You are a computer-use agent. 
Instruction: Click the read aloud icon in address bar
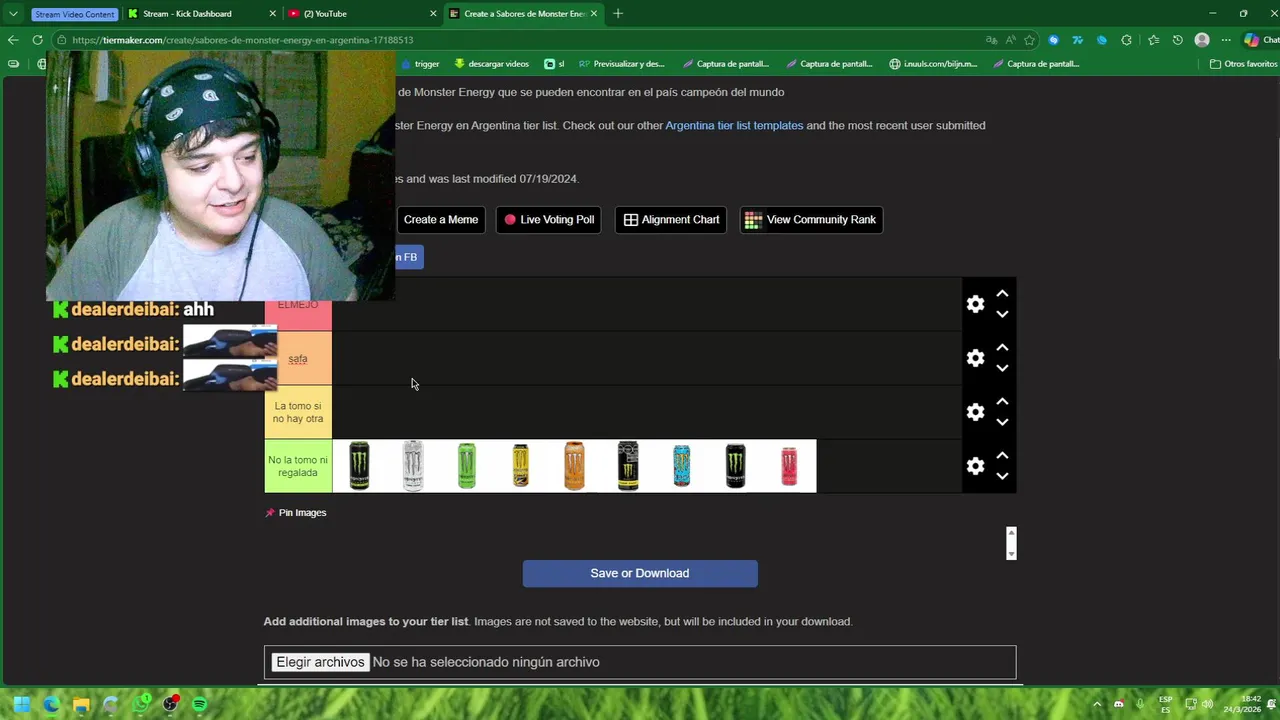[x=1010, y=40]
